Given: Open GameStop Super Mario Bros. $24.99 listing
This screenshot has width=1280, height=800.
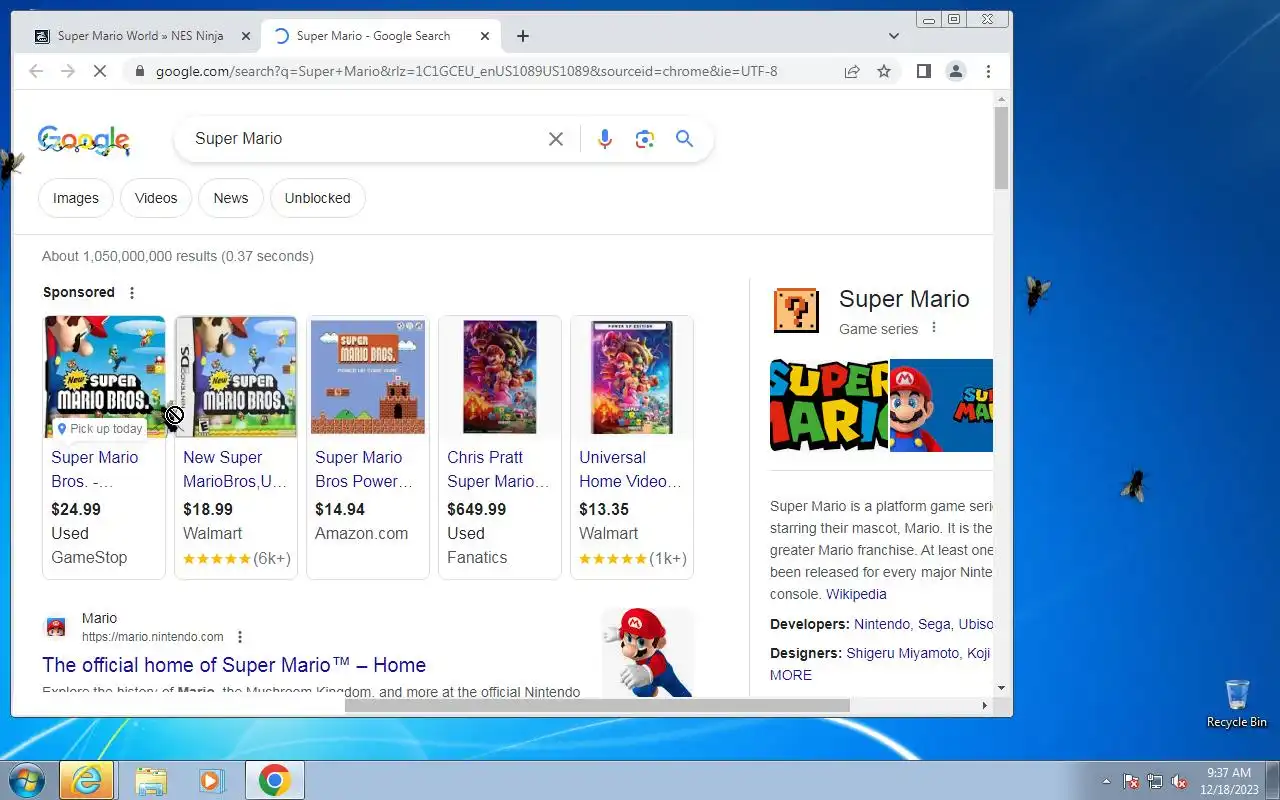Looking at the screenshot, I should tap(104, 447).
